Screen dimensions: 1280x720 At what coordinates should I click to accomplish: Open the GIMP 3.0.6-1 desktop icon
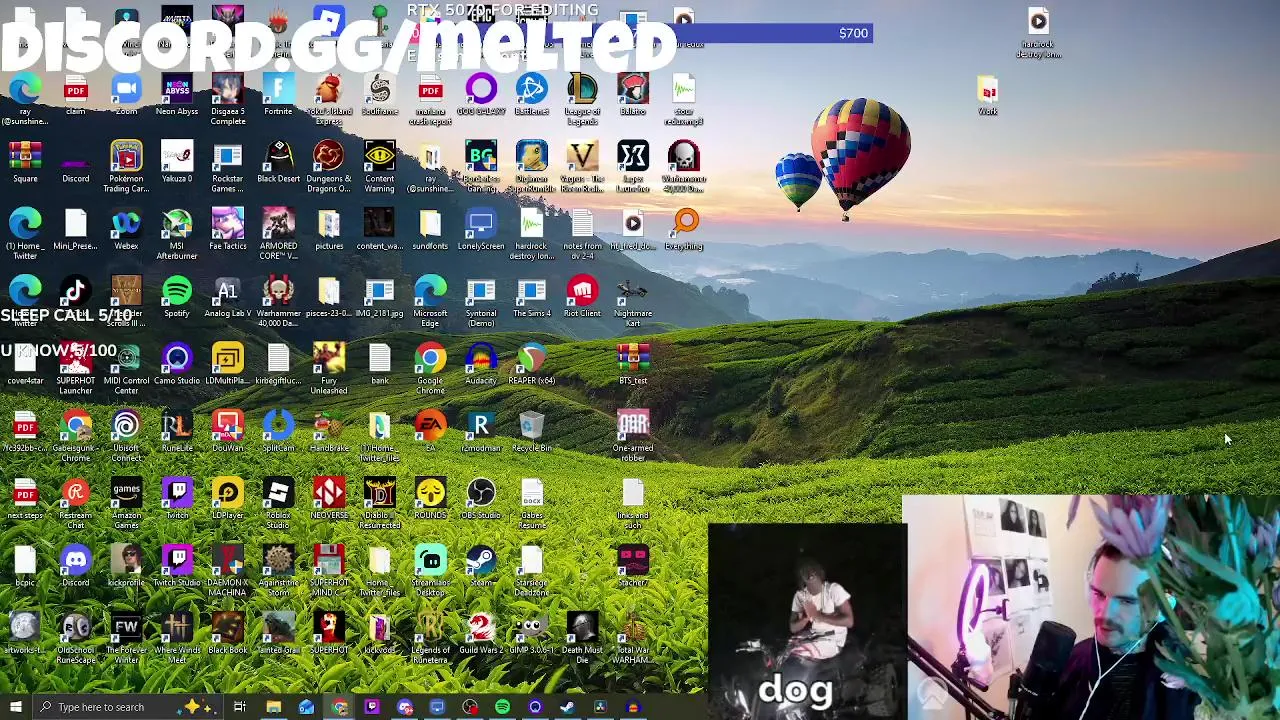click(x=531, y=627)
